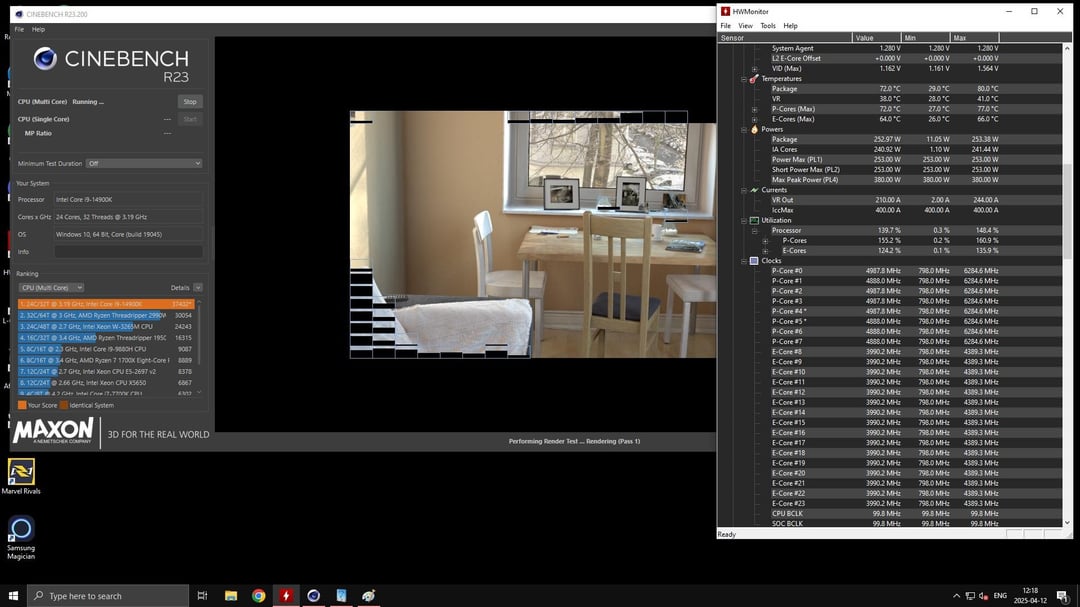The image size is (1080, 607).
Task: Click the HWMonitor vertical scrollbar thumb
Action: [1067, 211]
